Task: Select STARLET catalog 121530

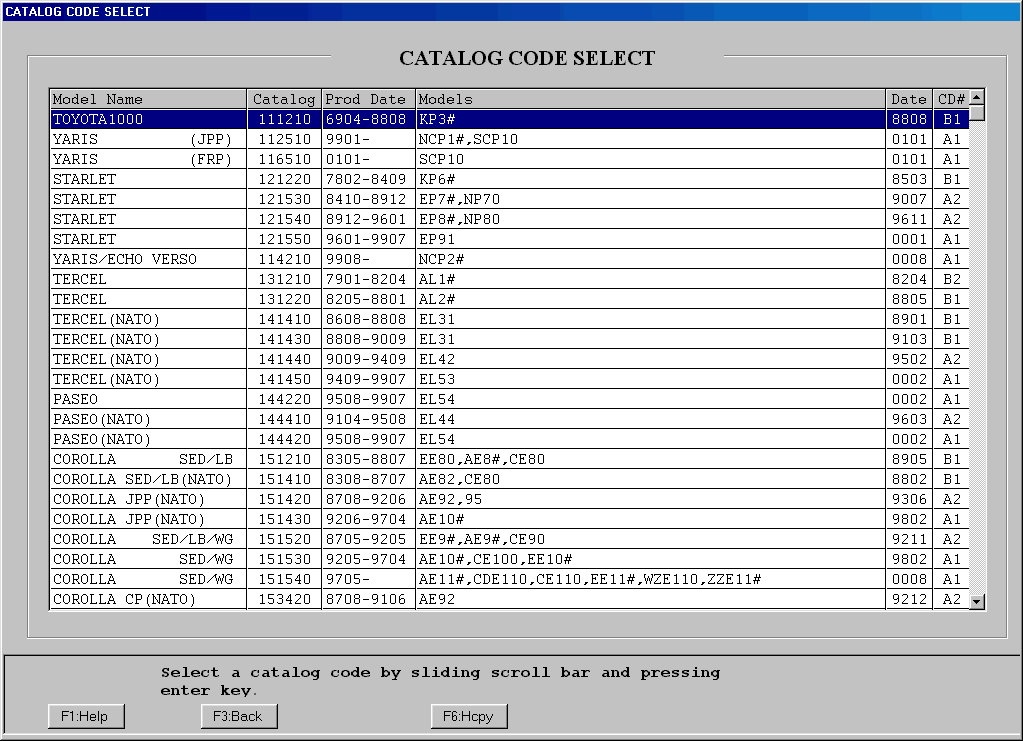Action: (510, 200)
